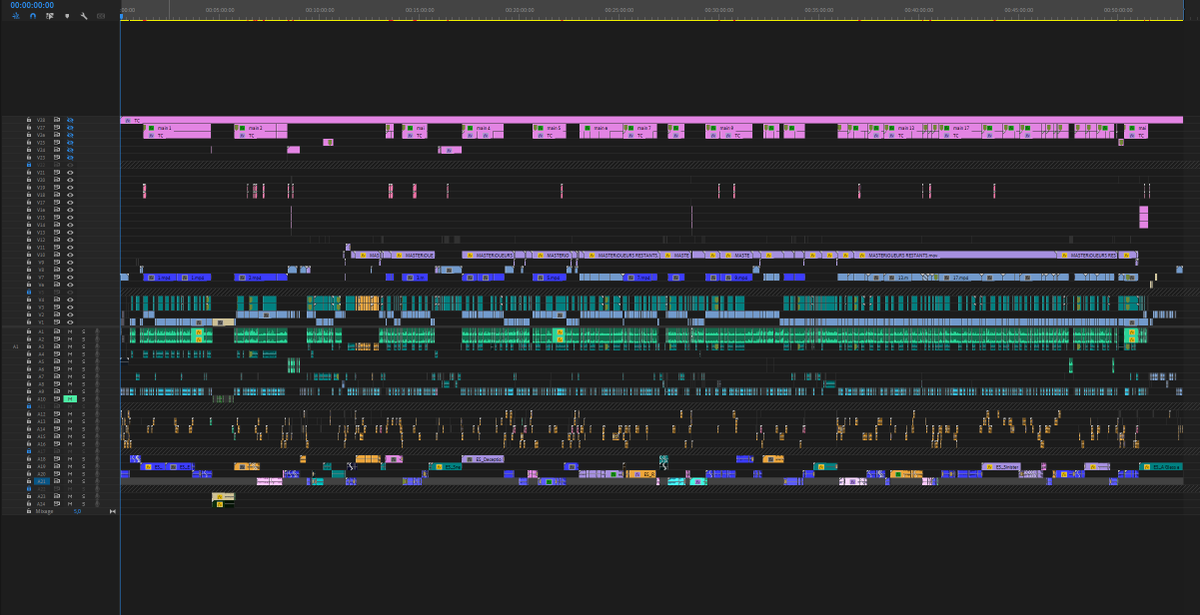Click the A16 track target label
The width and height of the screenshot is (1200, 615).
click(x=41, y=444)
